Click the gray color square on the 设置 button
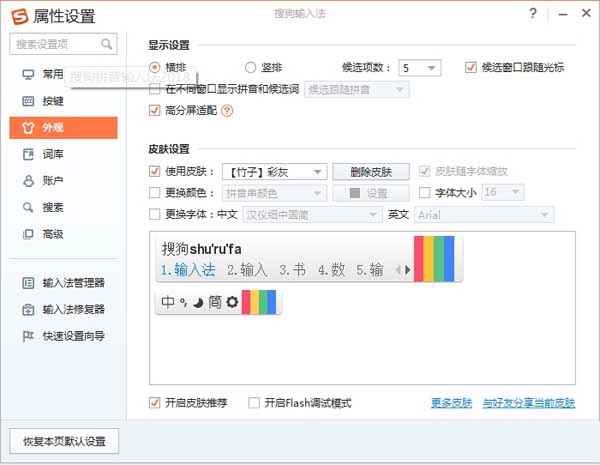Viewport: 600px width, 465px height. point(355,193)
